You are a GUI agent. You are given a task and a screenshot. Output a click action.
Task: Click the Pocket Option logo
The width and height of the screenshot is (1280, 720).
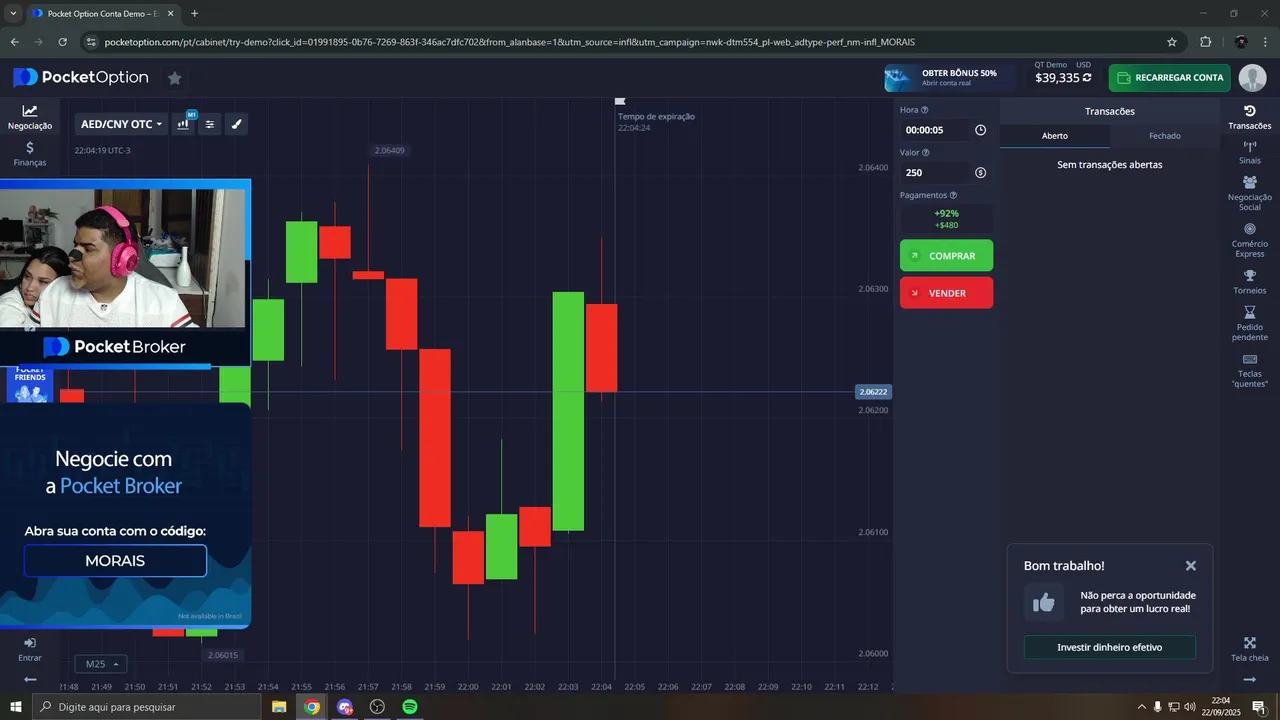81,78
